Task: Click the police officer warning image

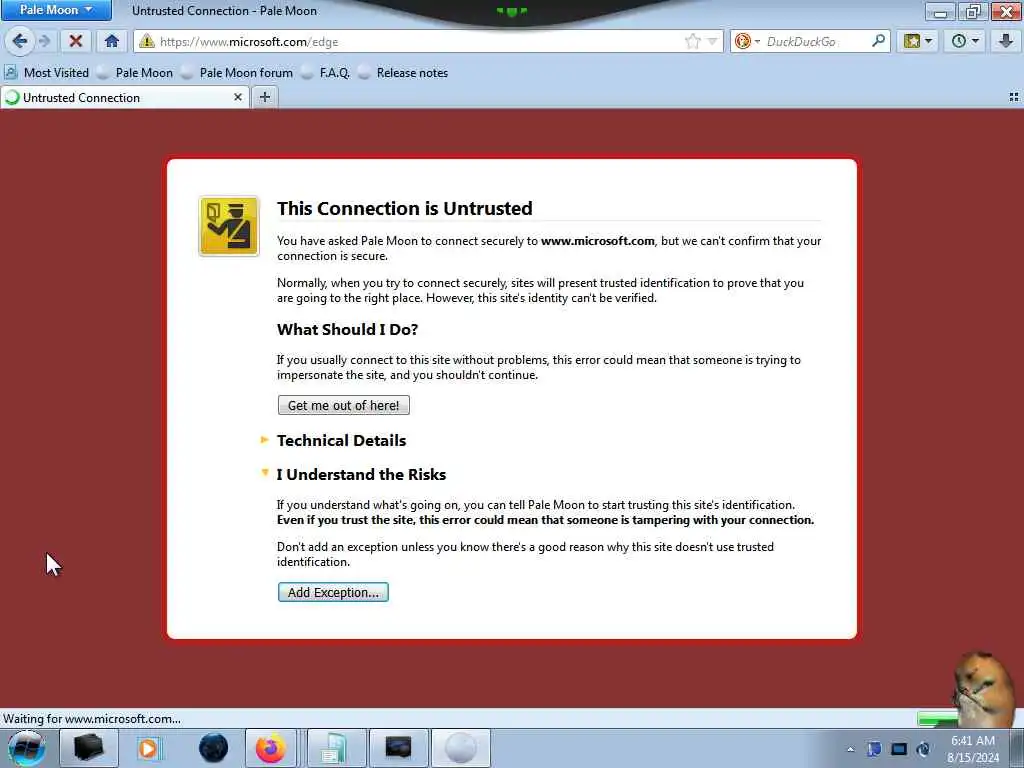Action: click(x=229, y=226)
